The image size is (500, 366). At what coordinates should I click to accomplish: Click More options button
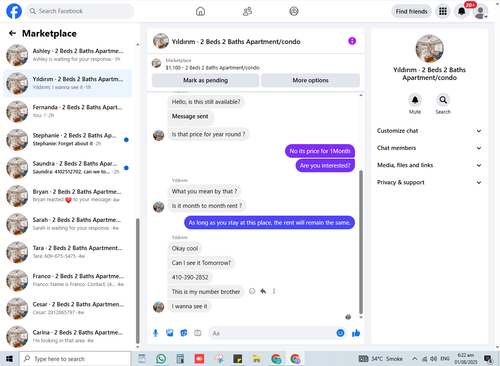coord(310,80)
